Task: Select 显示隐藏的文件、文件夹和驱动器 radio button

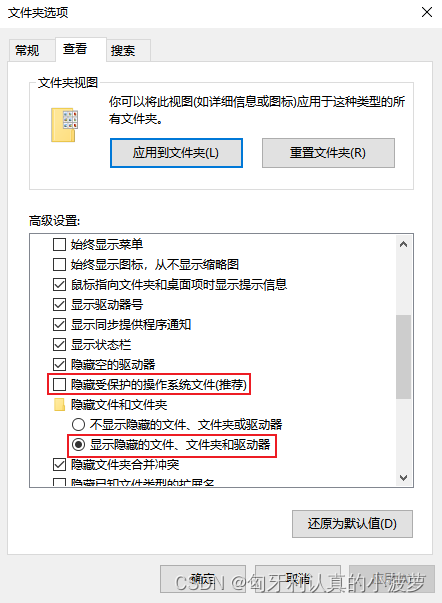Action: 78,445
